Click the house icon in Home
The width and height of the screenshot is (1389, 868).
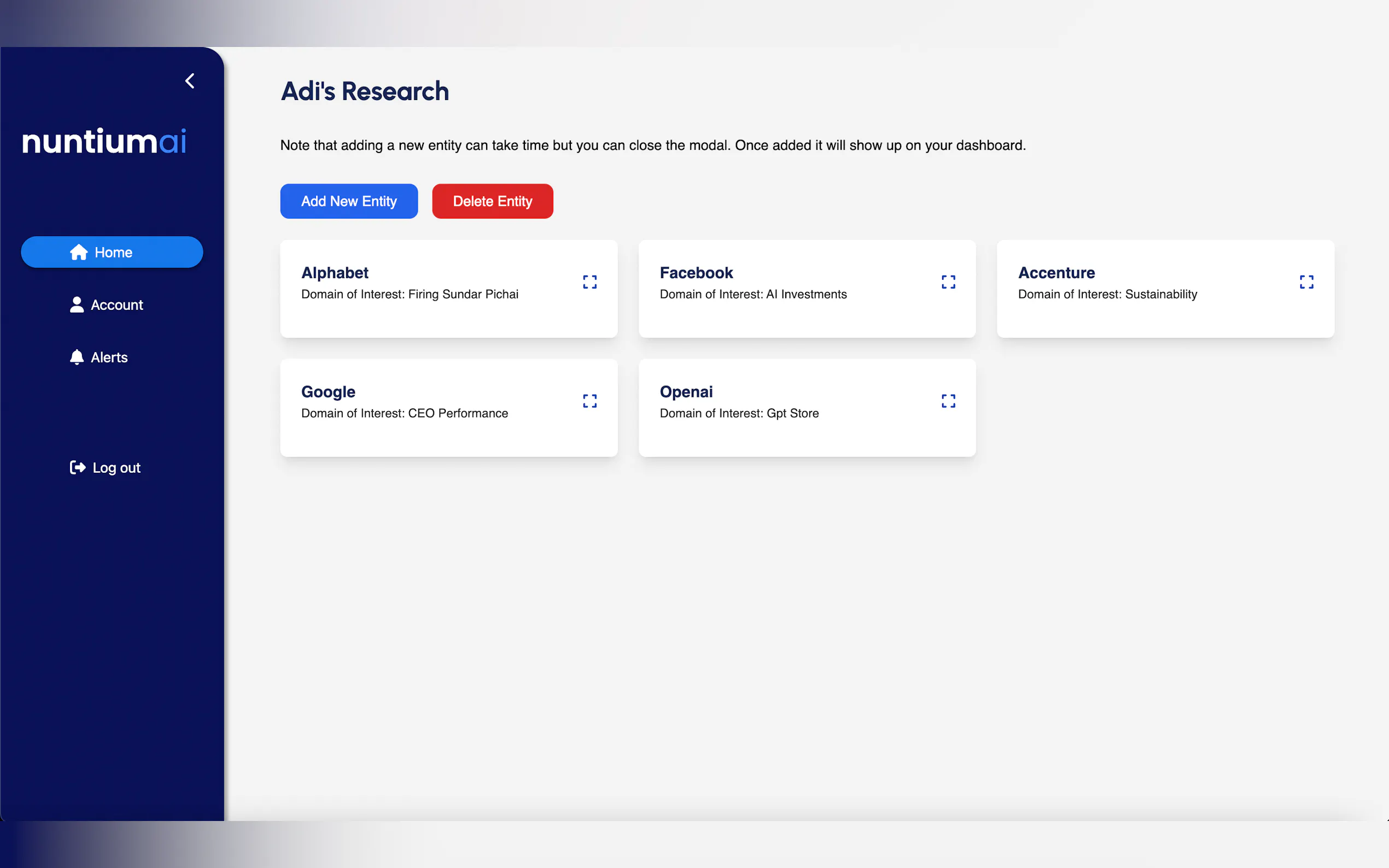click(79, 252)
